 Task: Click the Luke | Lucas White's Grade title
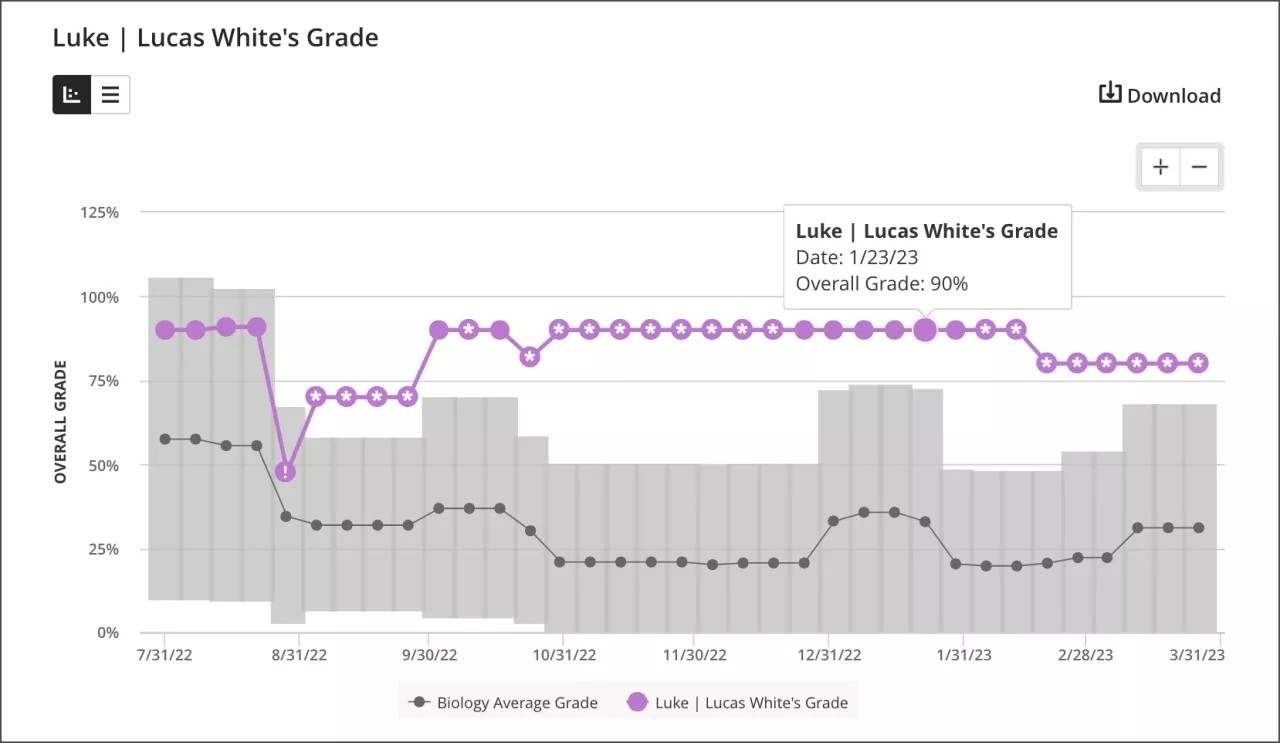point(215,37)
